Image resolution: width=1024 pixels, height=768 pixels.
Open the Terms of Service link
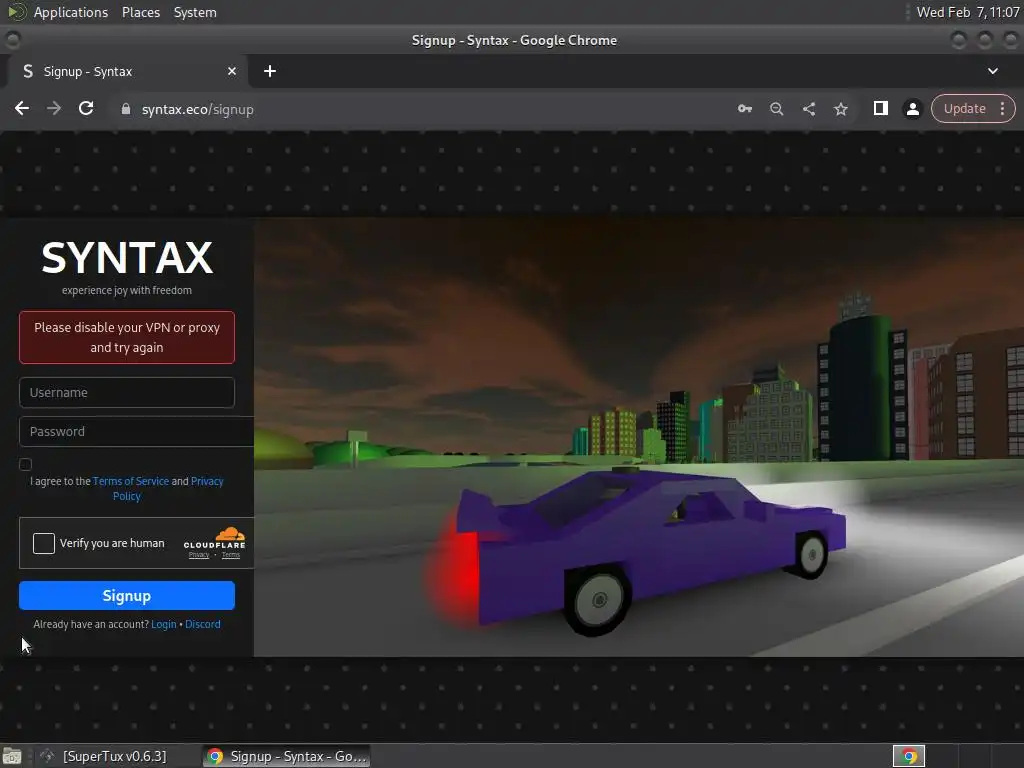(131, 481)
